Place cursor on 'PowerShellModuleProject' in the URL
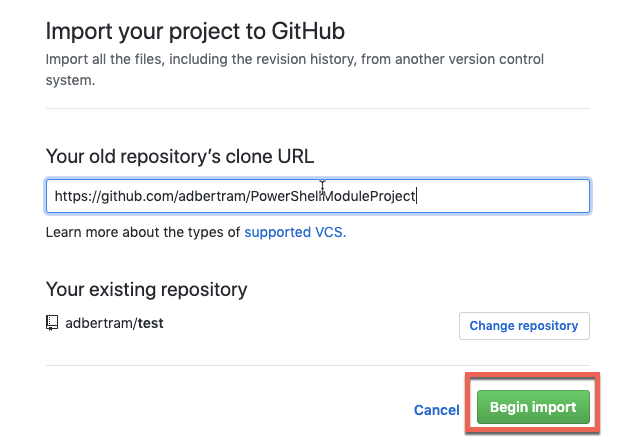This screenshot has height=441, width=622. (x=332, y=196)
